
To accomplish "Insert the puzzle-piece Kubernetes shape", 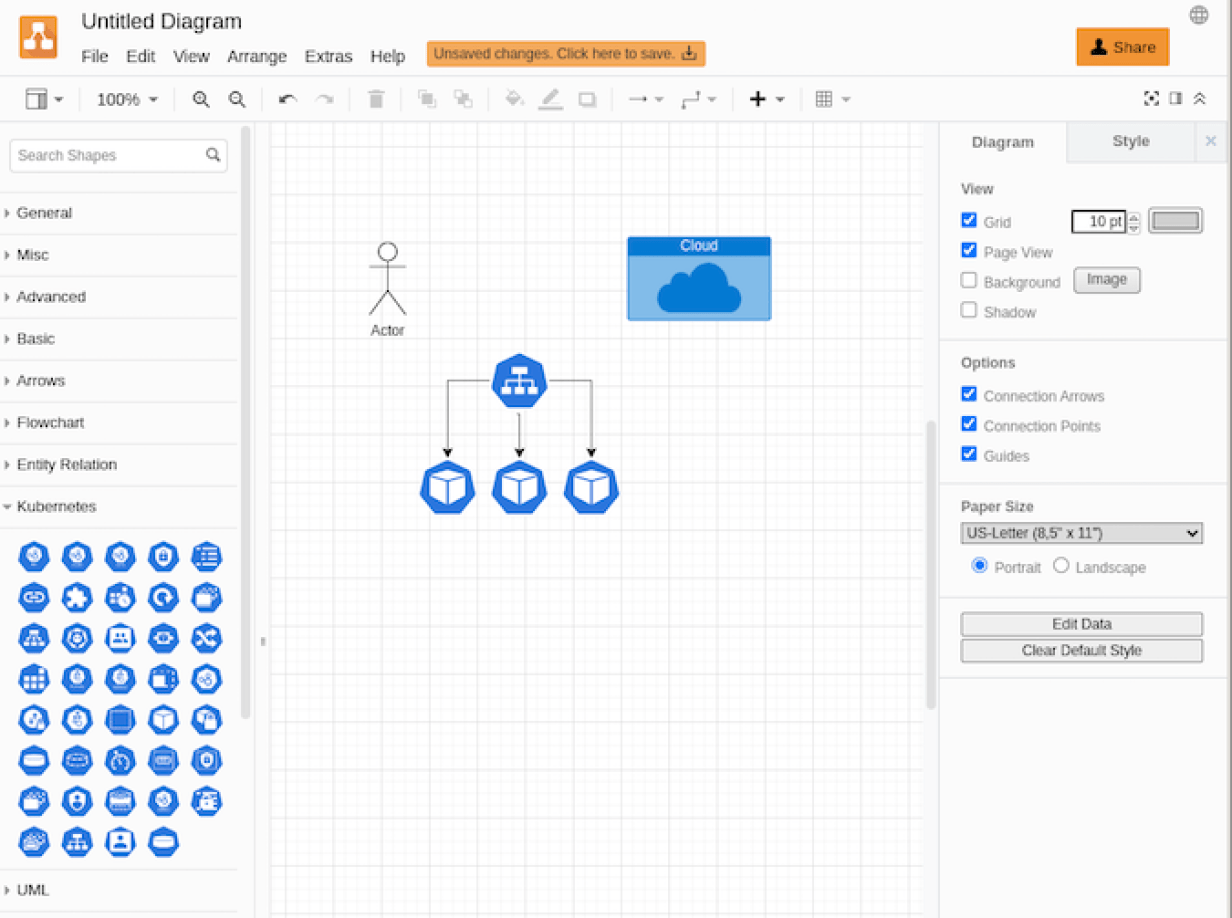I will pyautogui.click(x=77, y=597).
